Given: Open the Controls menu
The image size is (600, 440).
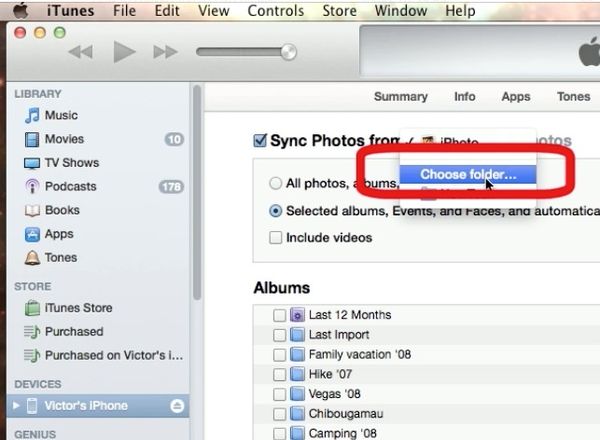Looking at the screenshot, I should click(276, 11).
